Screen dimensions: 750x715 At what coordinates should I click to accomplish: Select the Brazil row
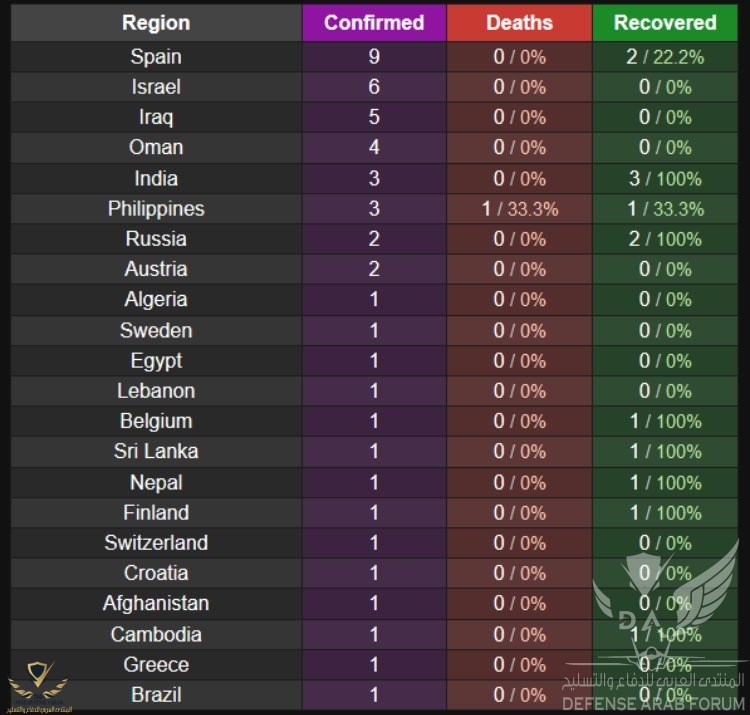pos(374,695)
